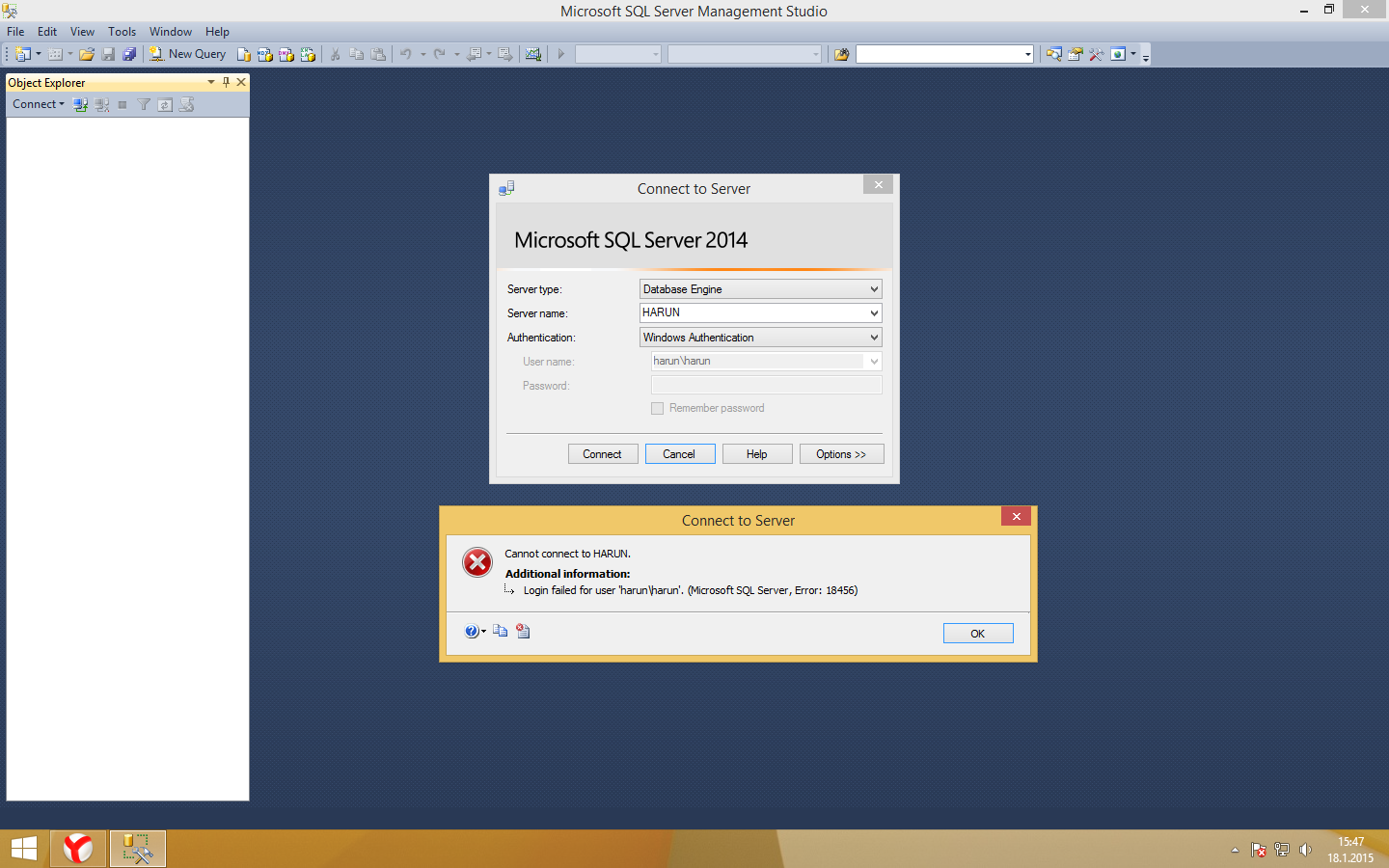Click the New Project toolbar icon
Screen dimensions: 1389x868
tap(23, 54)
